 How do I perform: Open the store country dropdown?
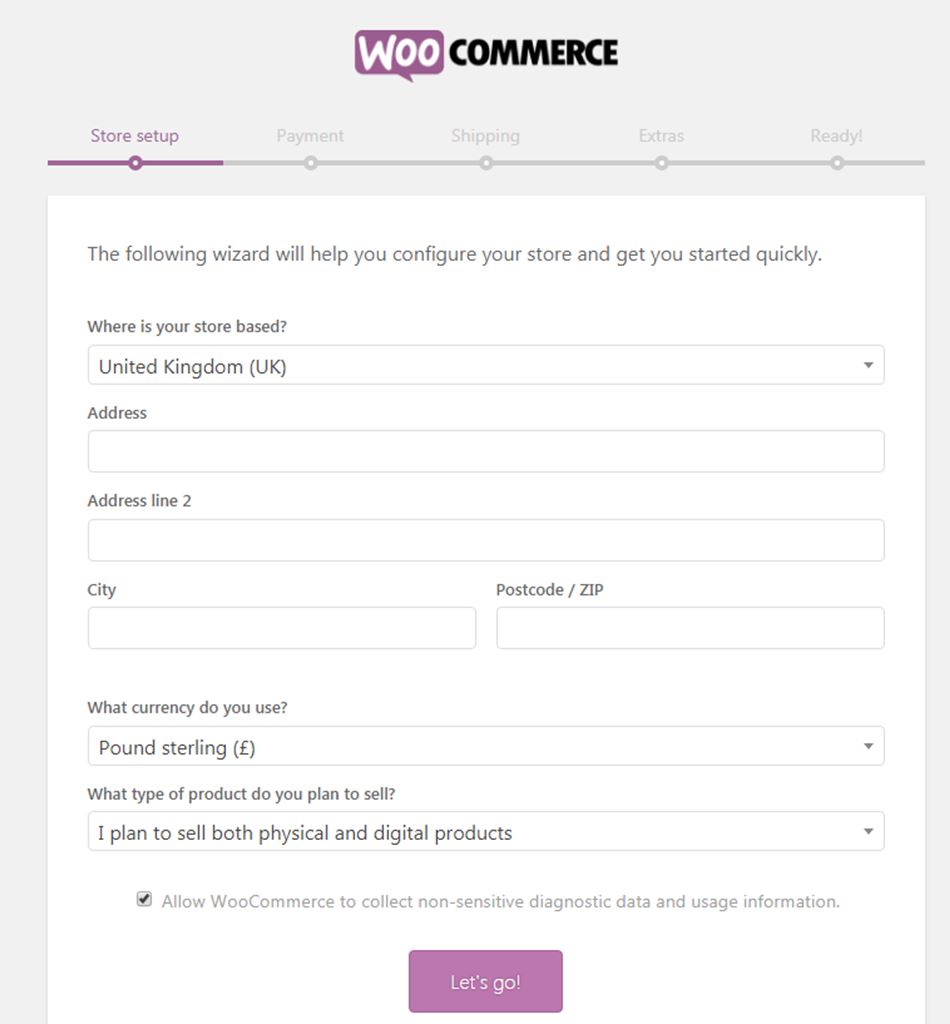point(486,366)
